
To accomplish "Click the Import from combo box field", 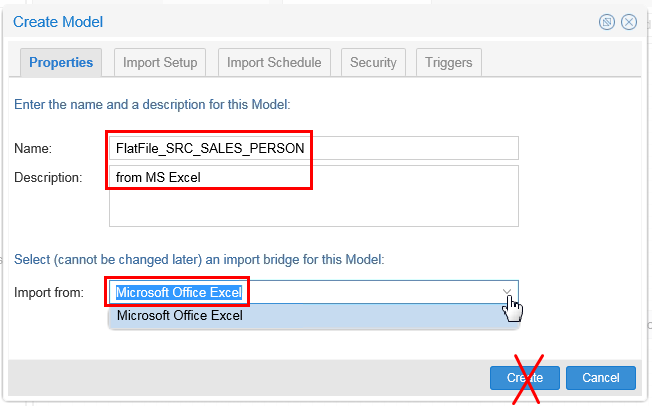I will pyautogui.click(x=300, y=292).
